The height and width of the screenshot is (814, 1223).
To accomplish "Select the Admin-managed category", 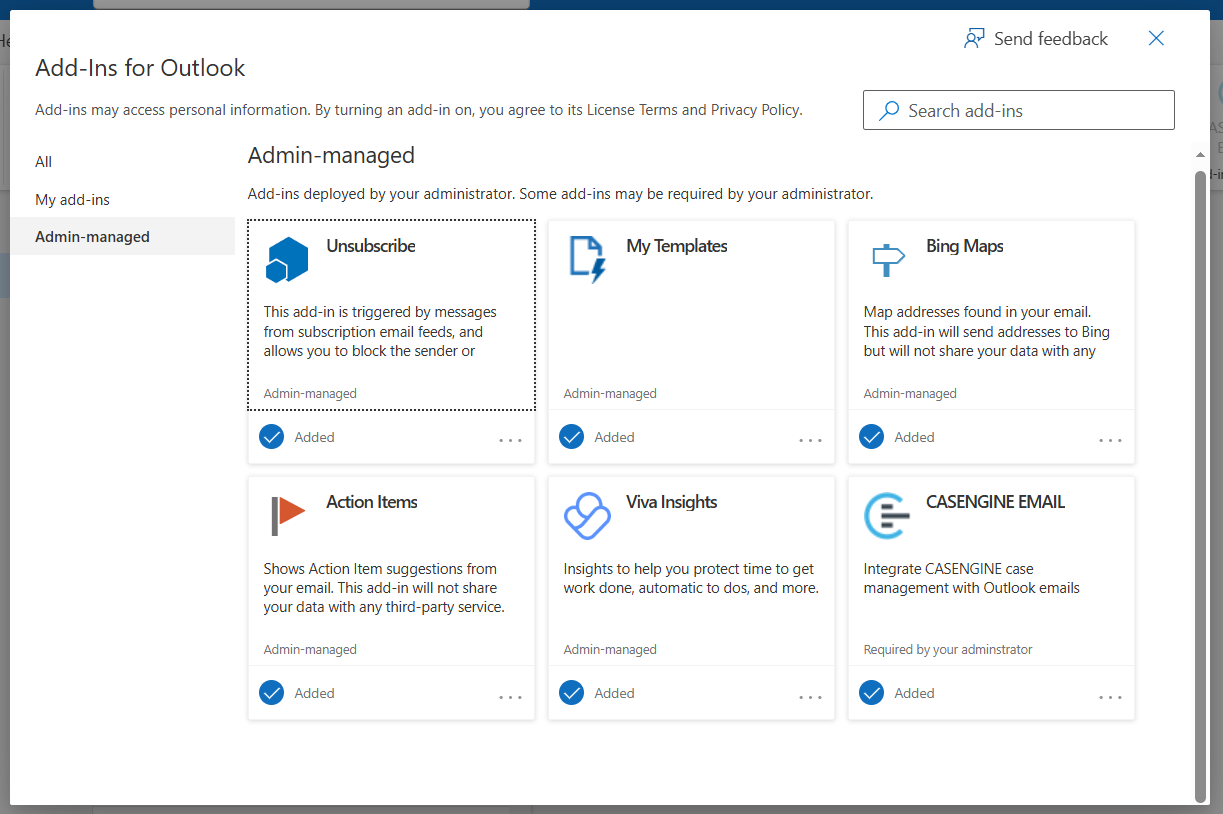I will coord(123,237).
